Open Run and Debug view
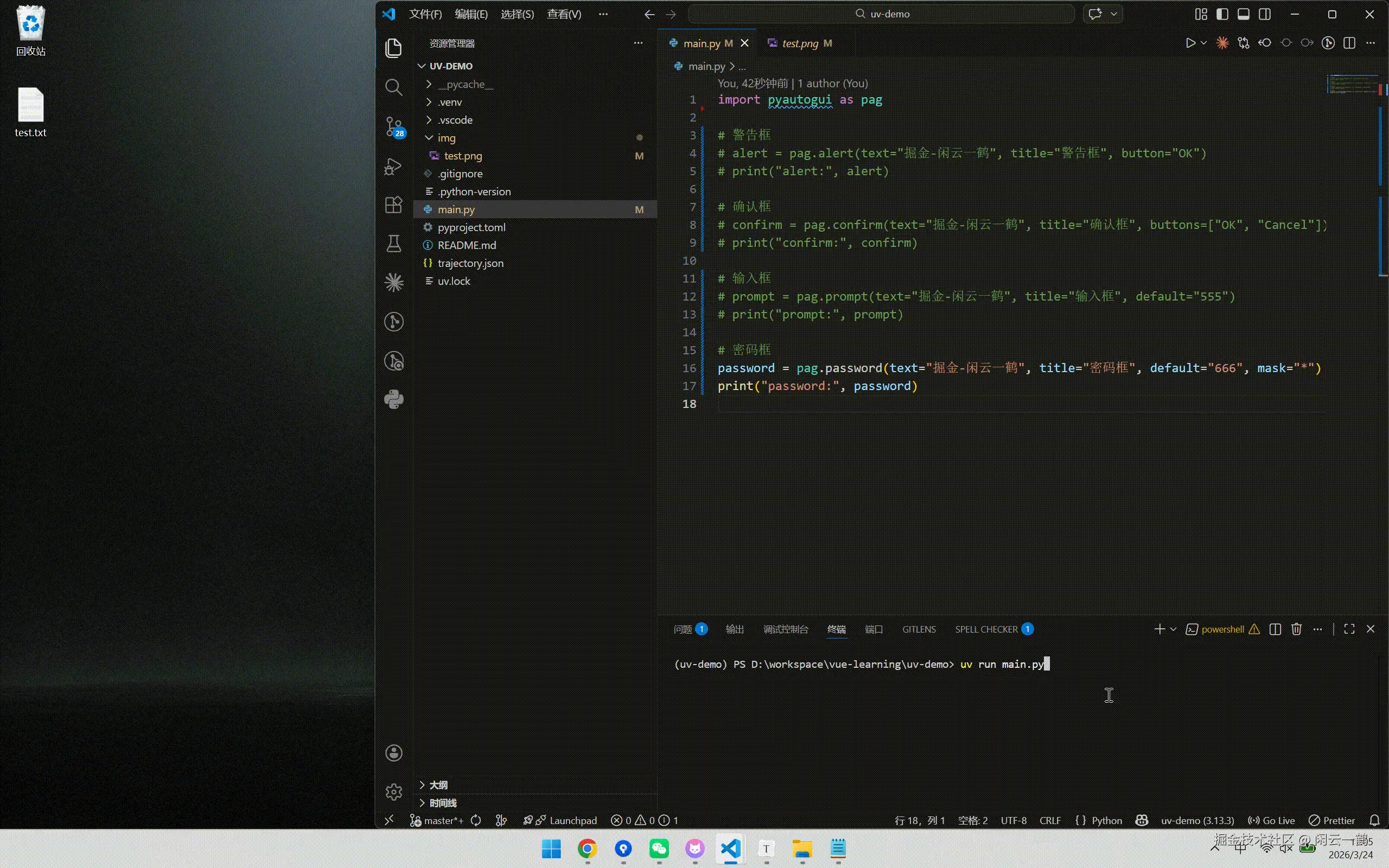This screenshot has height=868, width=1389. [393, 167]
